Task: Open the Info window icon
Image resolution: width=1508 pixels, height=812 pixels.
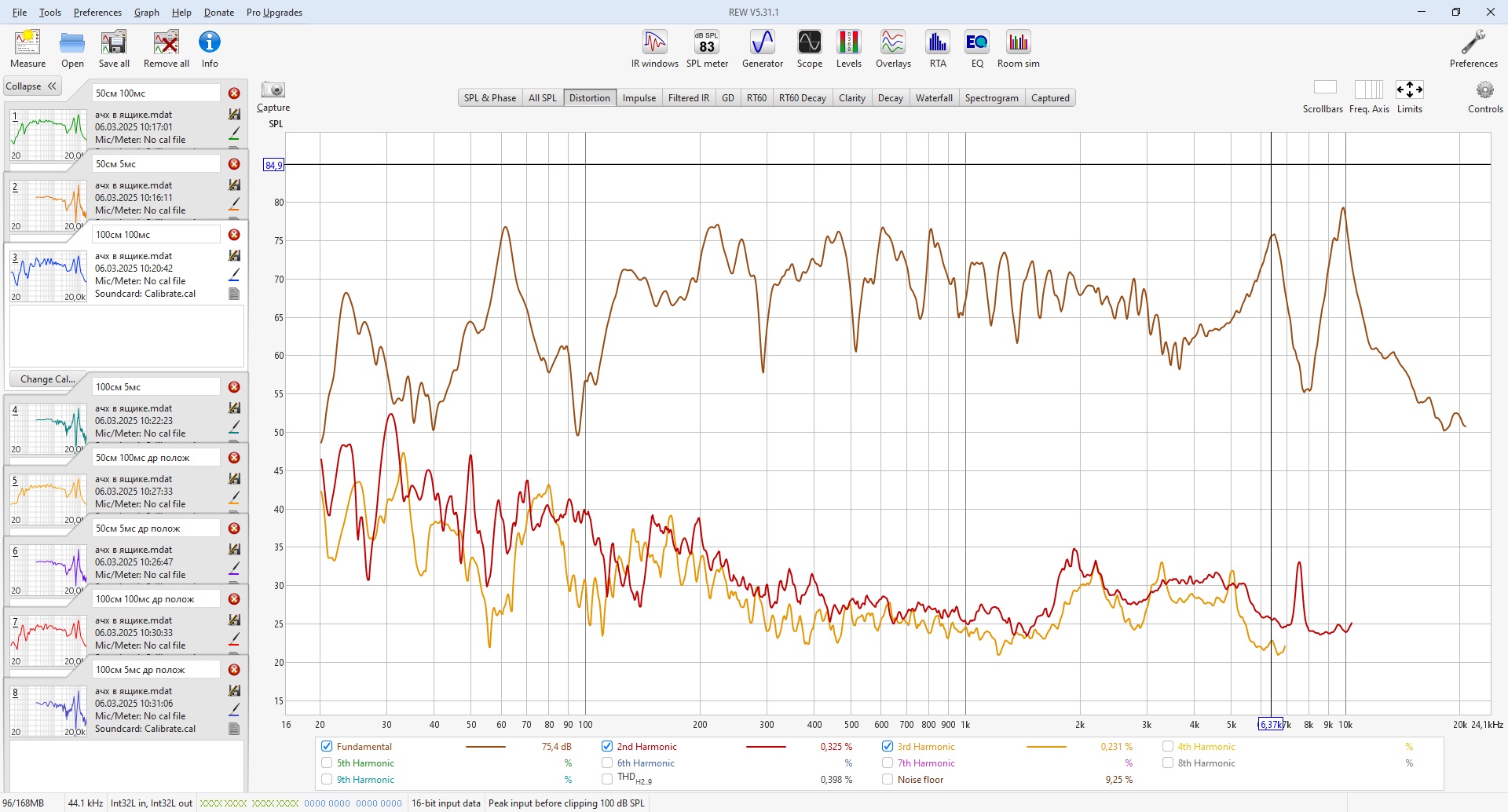Action: pos(210,49)
